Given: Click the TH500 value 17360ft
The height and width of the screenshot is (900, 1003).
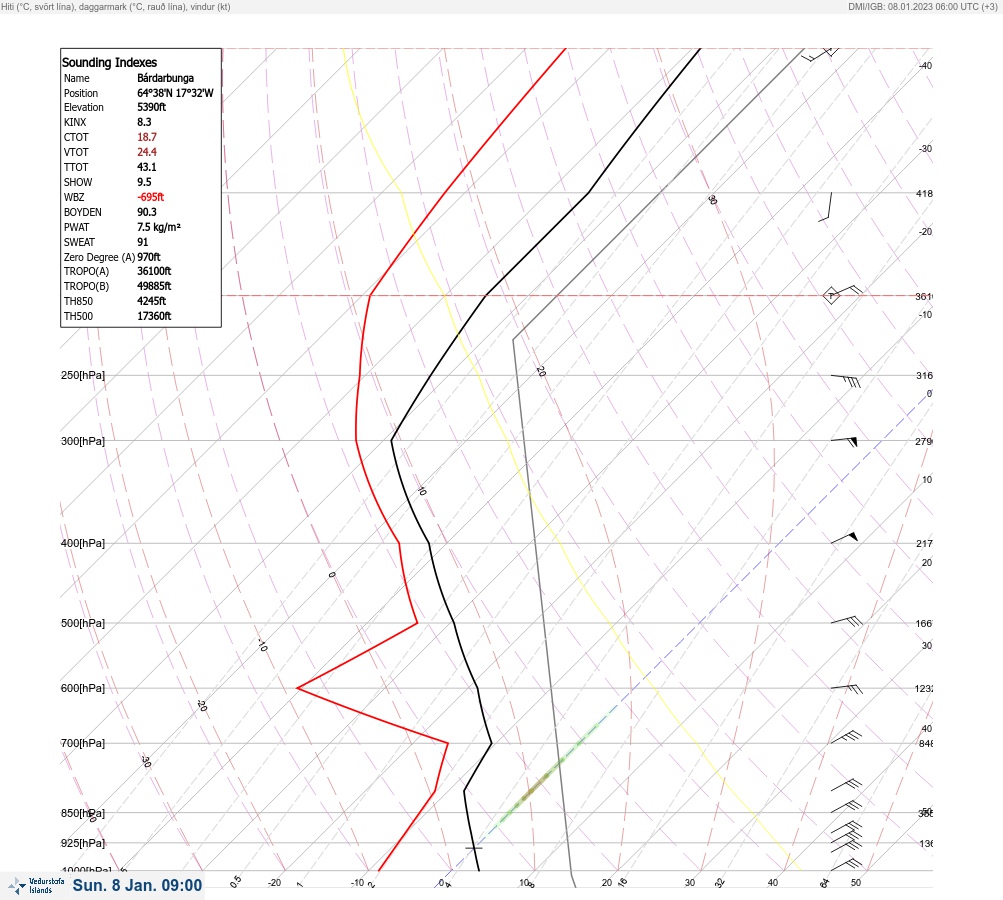Looking at the screenshot, I should [x=154, y=316].
